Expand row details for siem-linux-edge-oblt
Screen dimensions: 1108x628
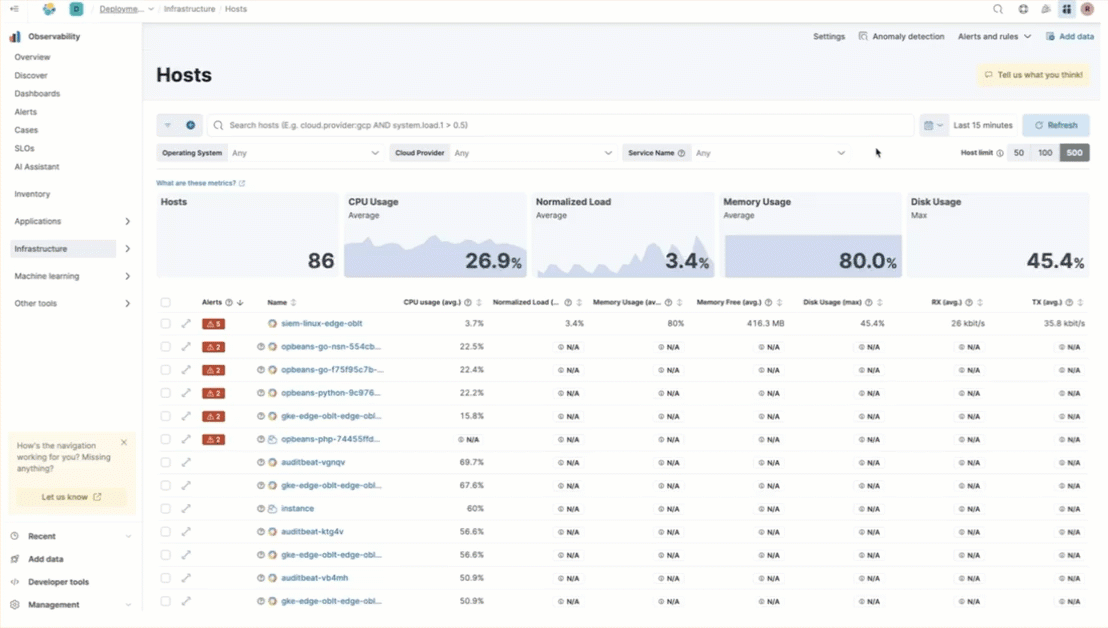point(186,324)
